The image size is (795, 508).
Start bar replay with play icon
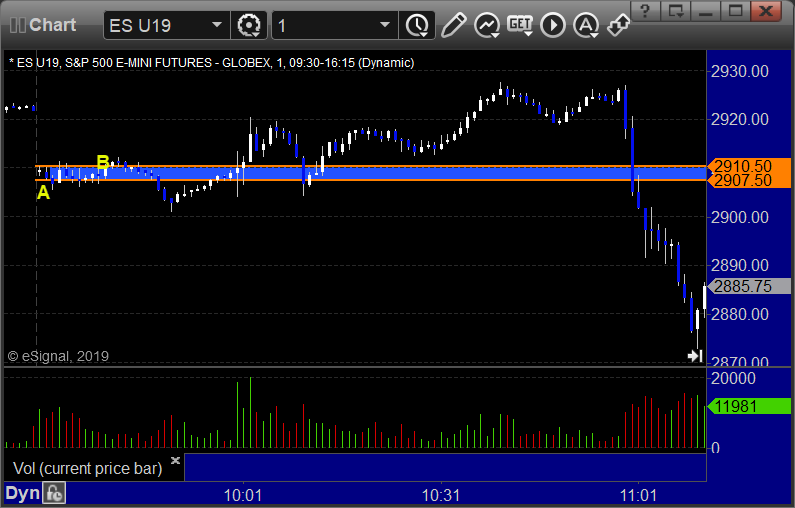[553, 25]
